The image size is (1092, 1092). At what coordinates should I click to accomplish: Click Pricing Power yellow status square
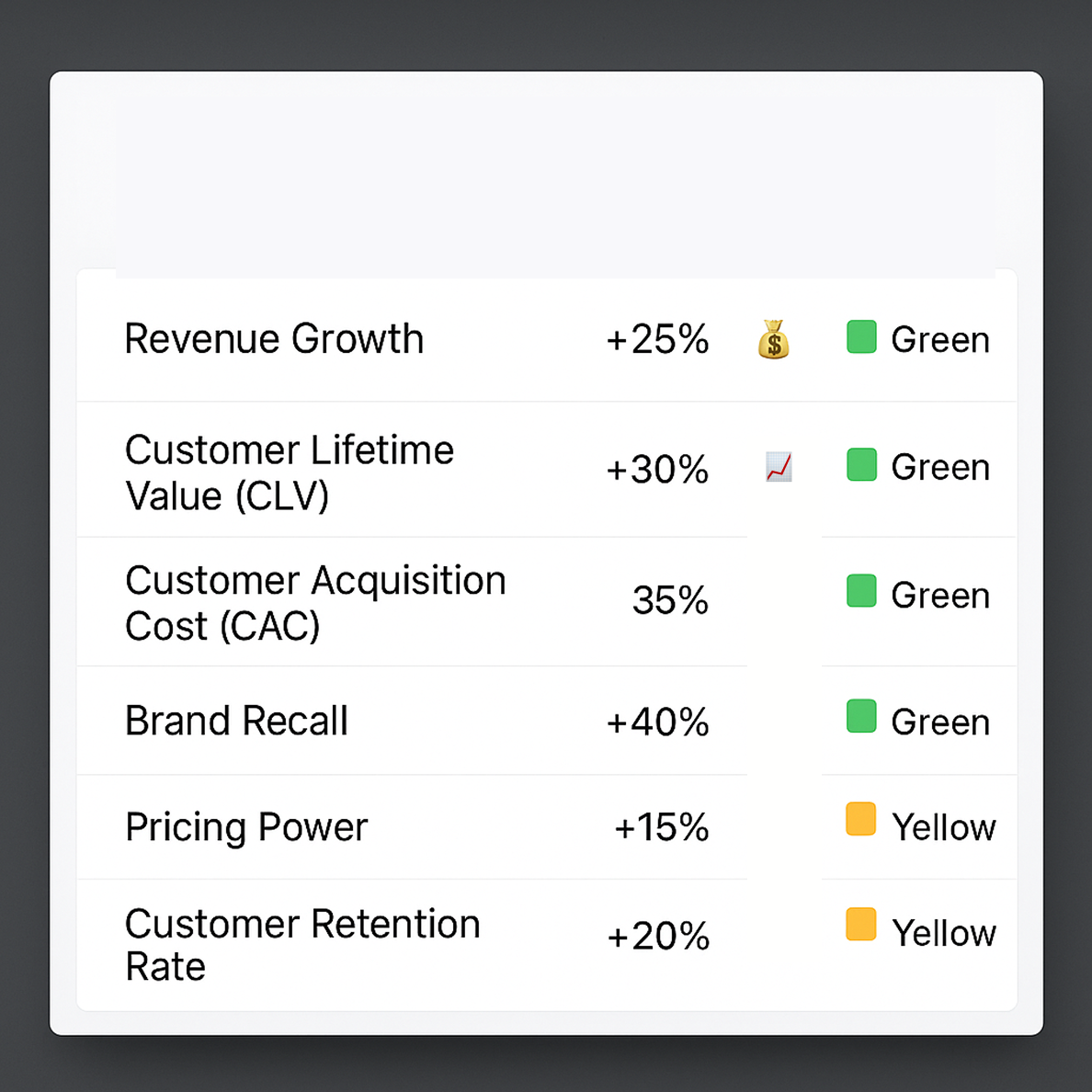coord(860,819)
